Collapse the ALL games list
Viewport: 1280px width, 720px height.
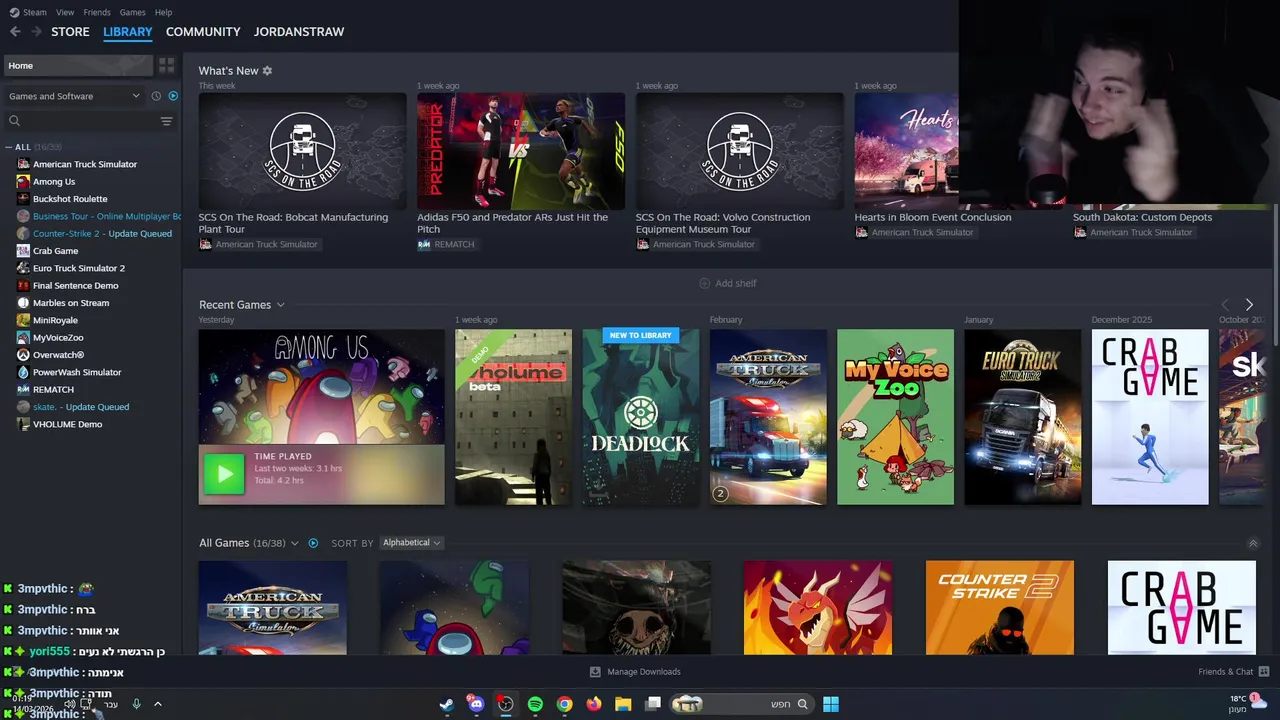coord(9,147)
